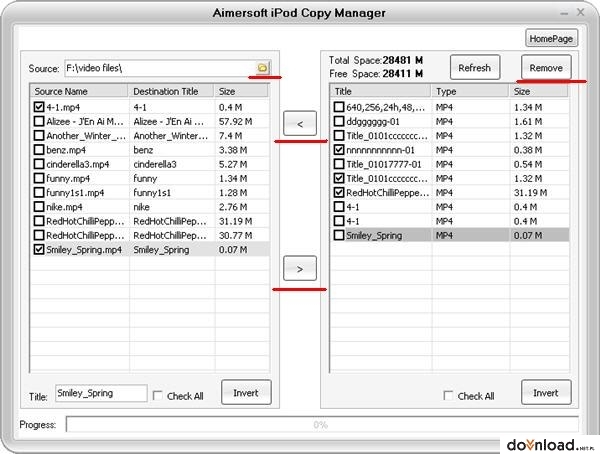Select the '1.61 M' size cell
Viewport: 600px width, 454px height.
(528, 122)
